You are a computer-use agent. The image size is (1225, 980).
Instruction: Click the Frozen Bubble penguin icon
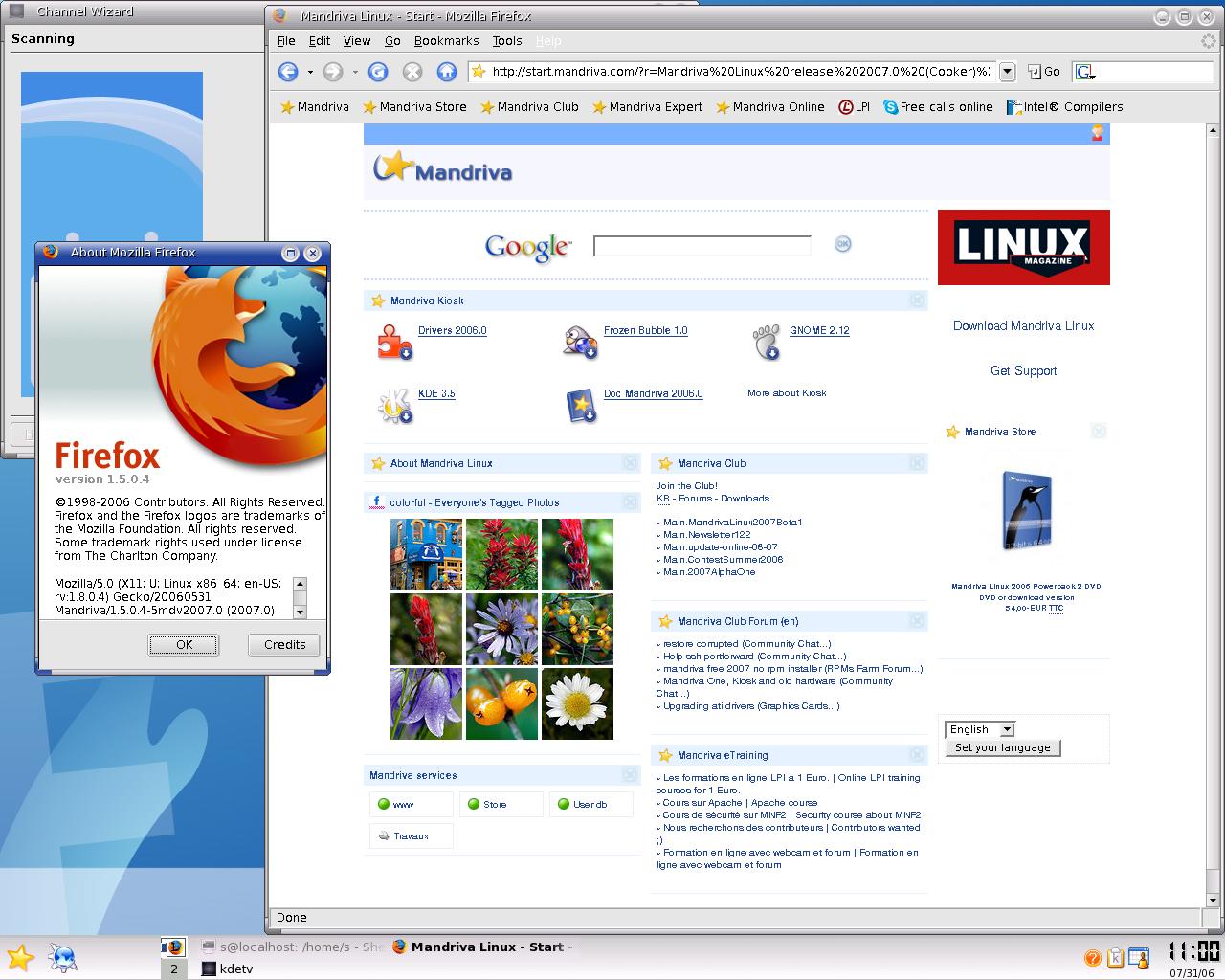[x=580, y=342]
